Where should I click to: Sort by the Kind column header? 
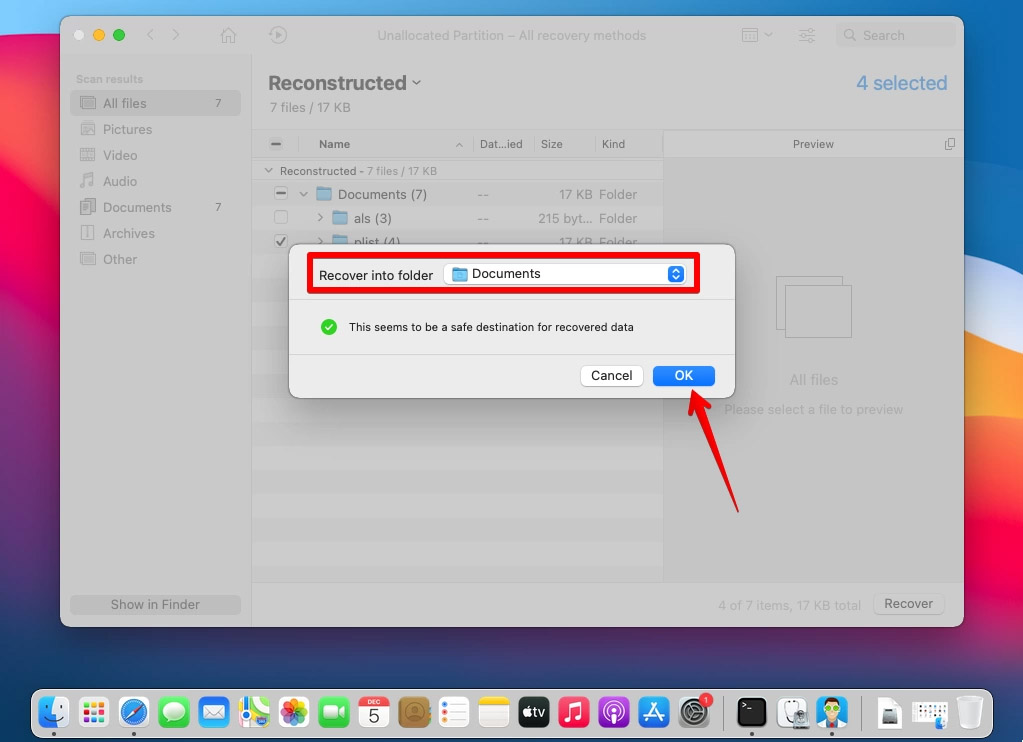(613, 144)
